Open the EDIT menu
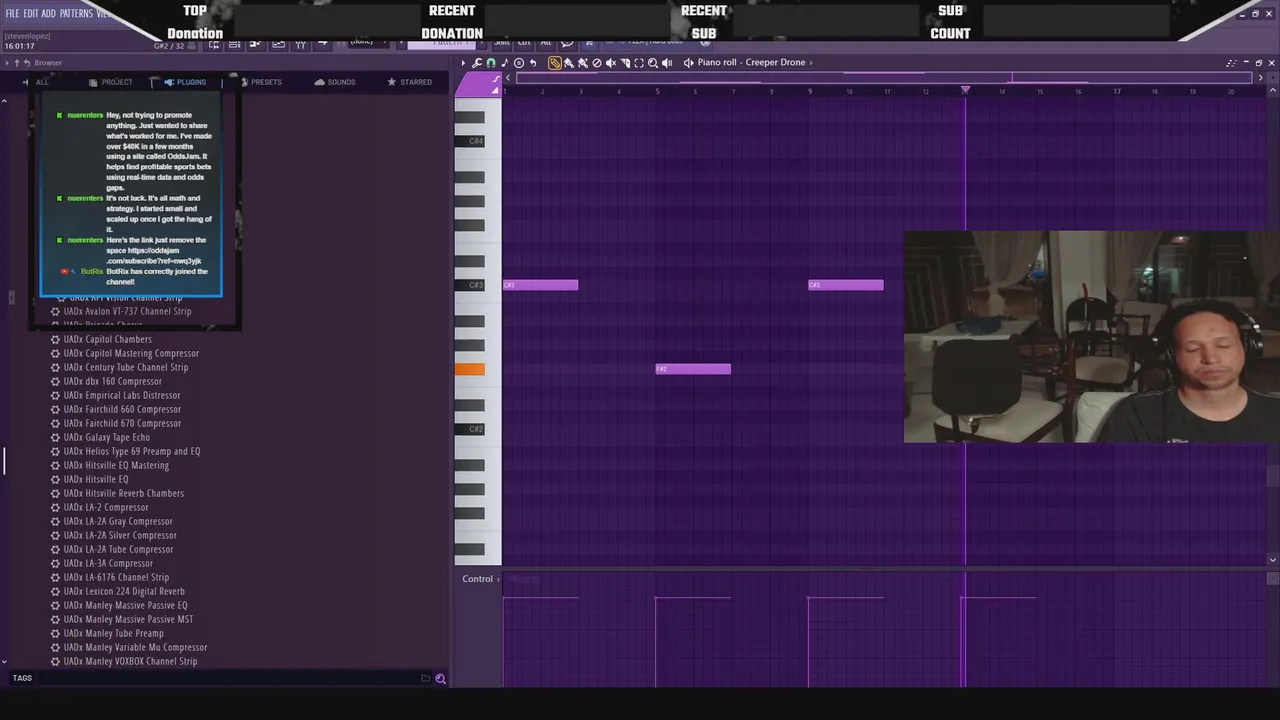1280x720 pixels. (x=31, y=13)
